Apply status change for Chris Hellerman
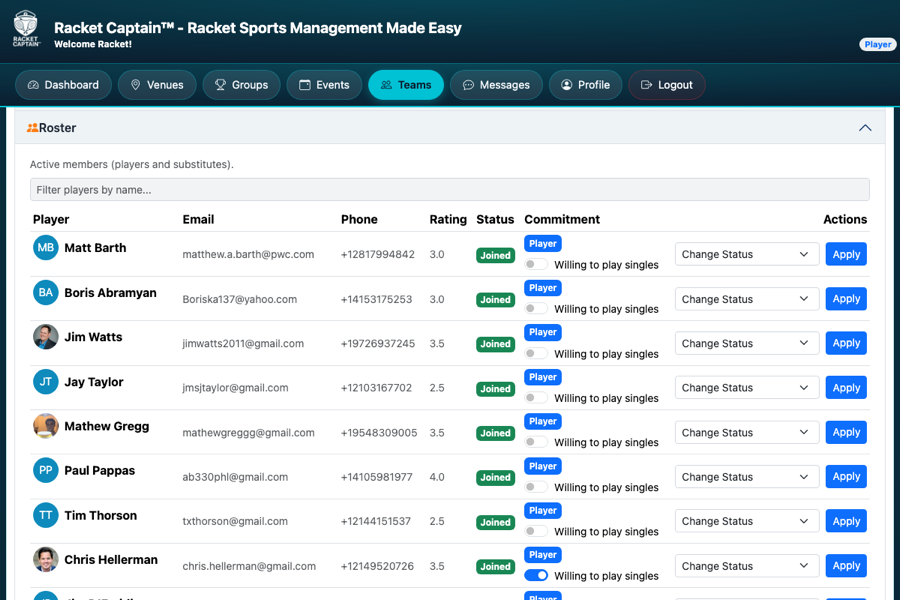 click(x=846, y=566)
